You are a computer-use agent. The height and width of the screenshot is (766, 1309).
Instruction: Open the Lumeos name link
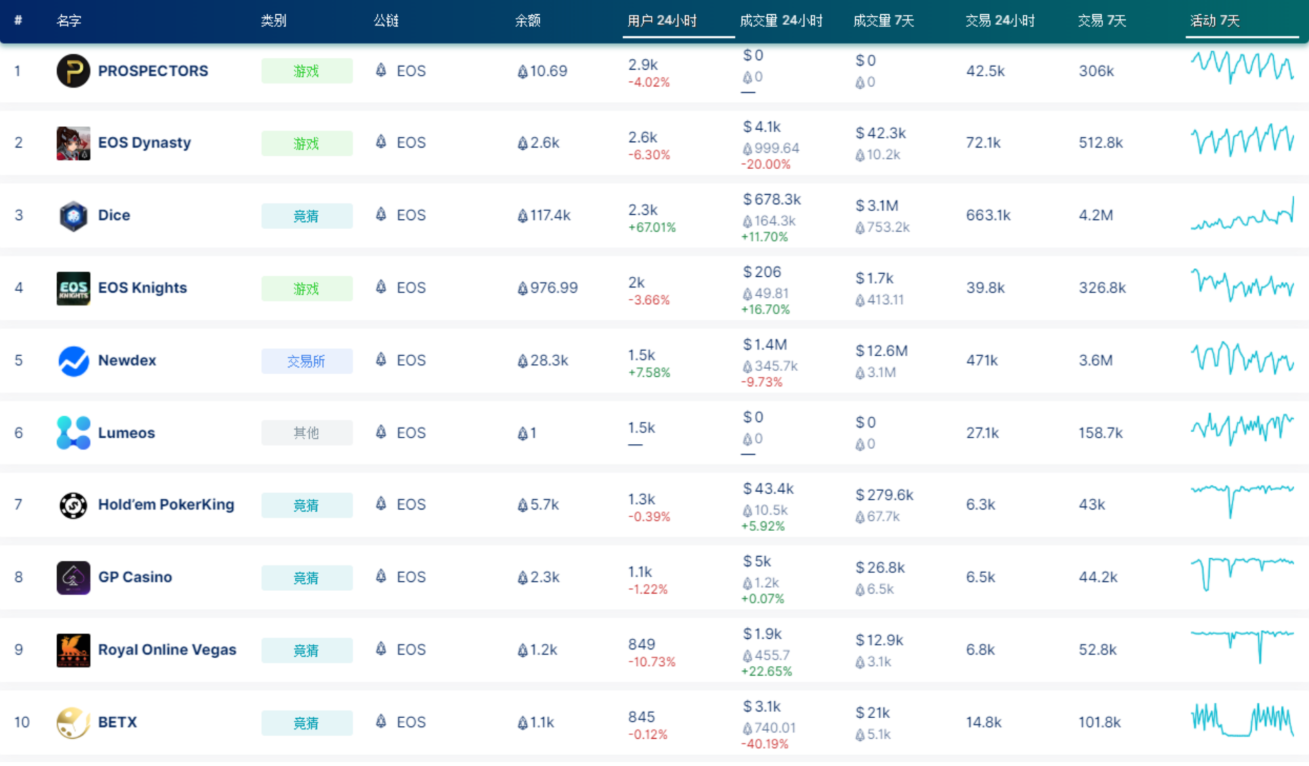coord(126,433)
